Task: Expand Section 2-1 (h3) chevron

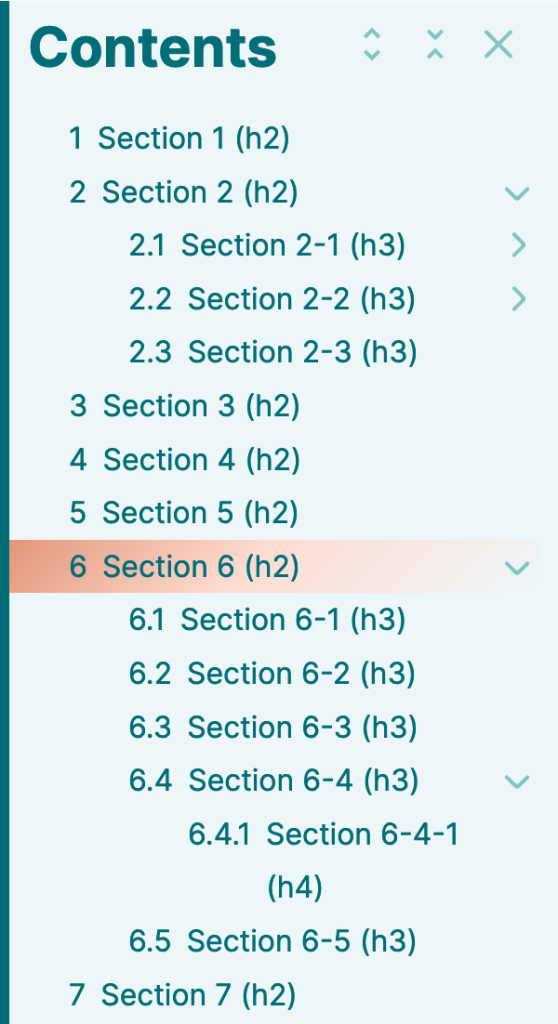Action: click(519, 246)
